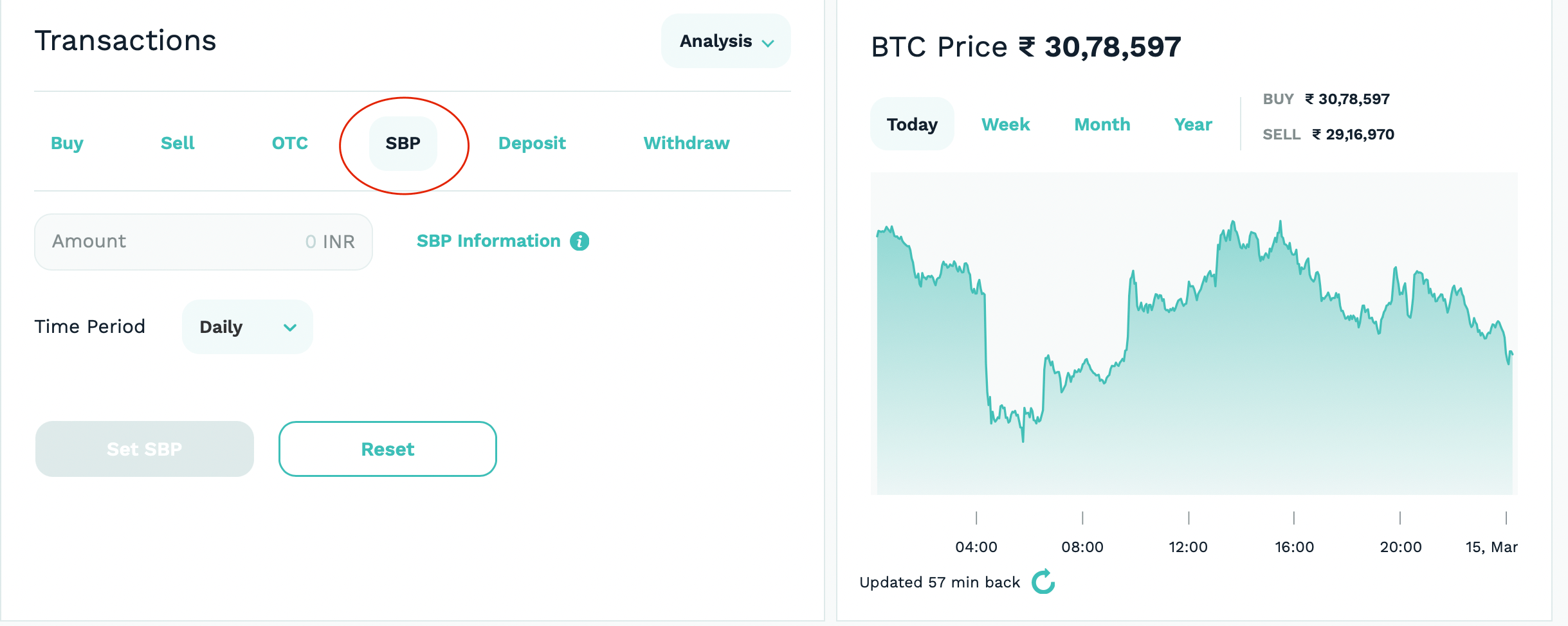Click the SBP Information info icon
Viewport: 1568px width, 626px height.
click(579, 241)
